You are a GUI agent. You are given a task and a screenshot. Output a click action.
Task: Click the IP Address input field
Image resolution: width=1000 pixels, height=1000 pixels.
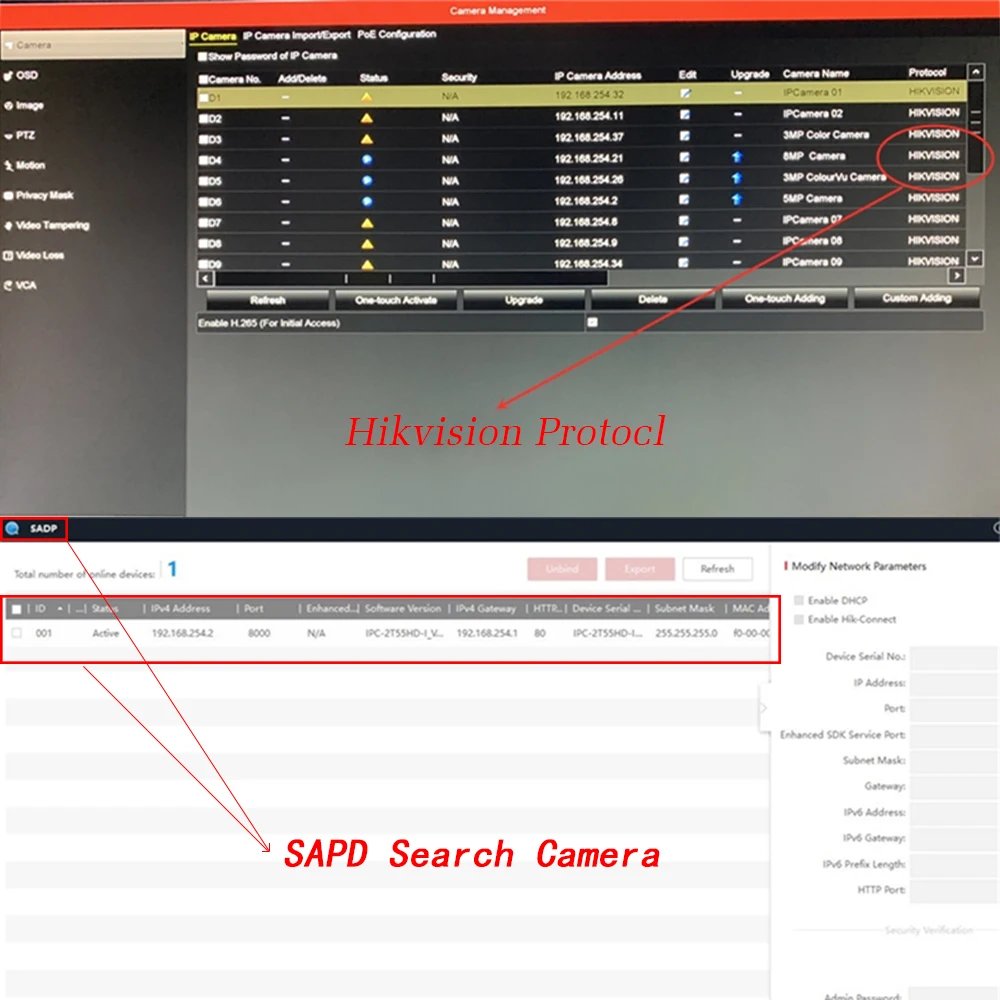coord(954,682)
